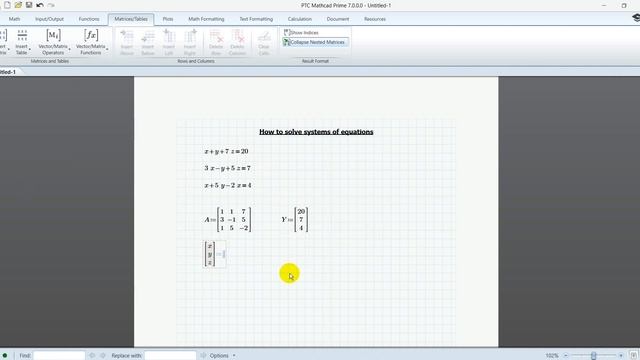Select equation x+y+7z=20
640x360 pixels.
[226, 151]
